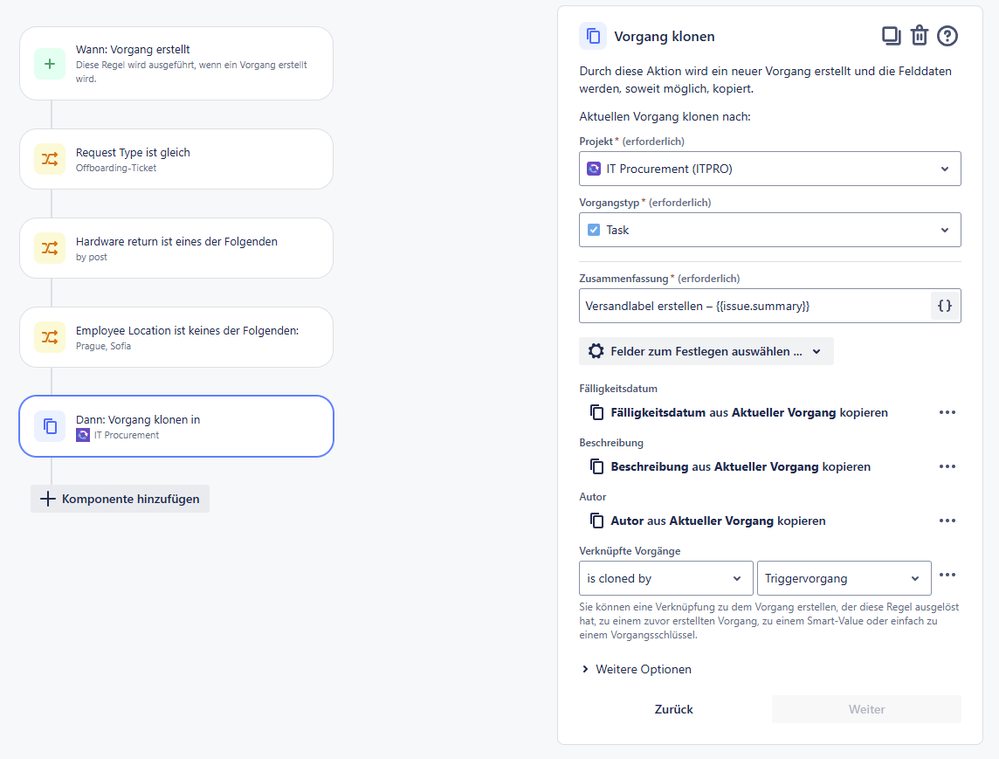
Task: Select the 'Wann: Vorgang erstellt' trigger card
Action: [176, 63]
